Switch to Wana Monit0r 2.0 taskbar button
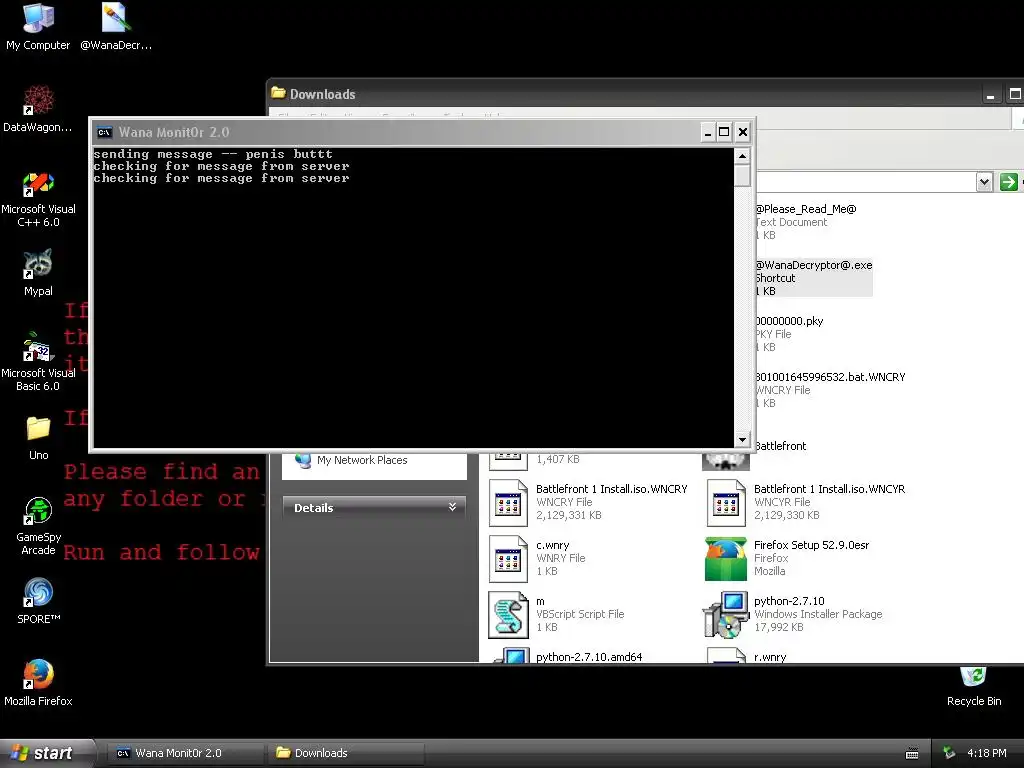This screenshot has height=768, width=1024. click(184, 753)
